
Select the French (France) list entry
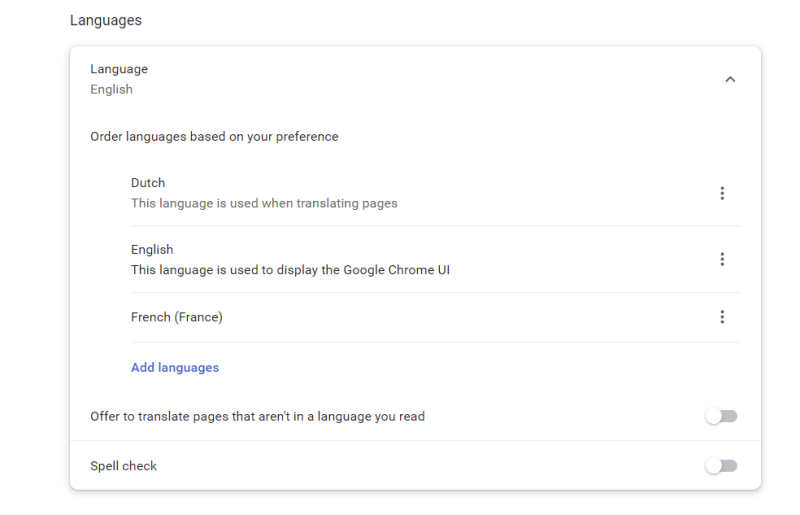click(177, 317)
